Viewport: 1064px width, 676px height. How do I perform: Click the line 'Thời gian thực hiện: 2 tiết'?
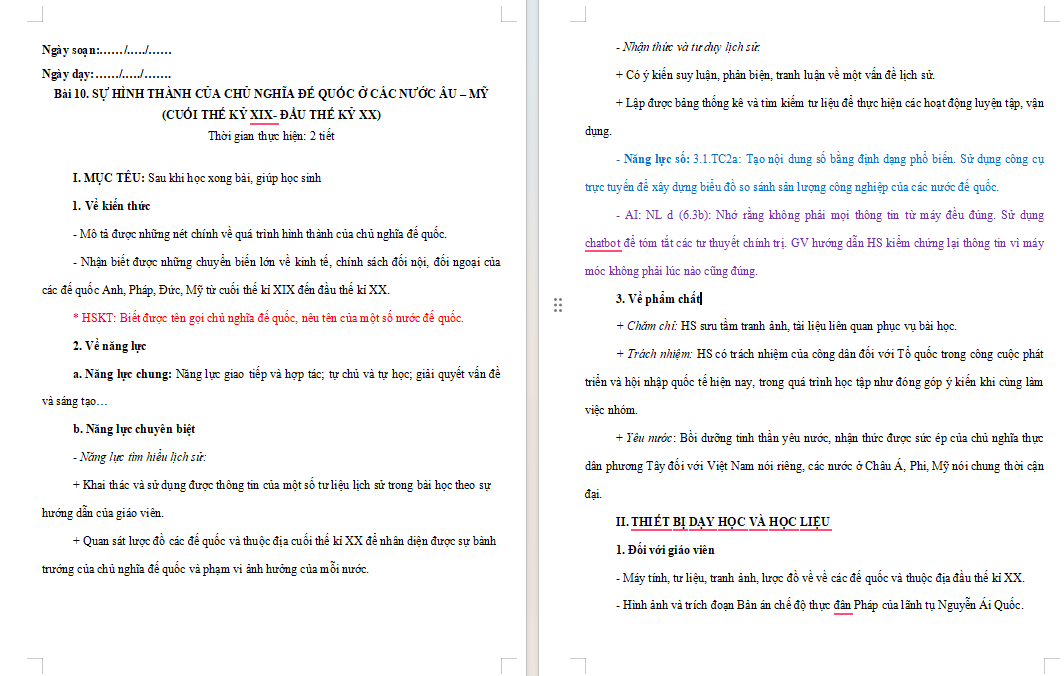[271, 136]
